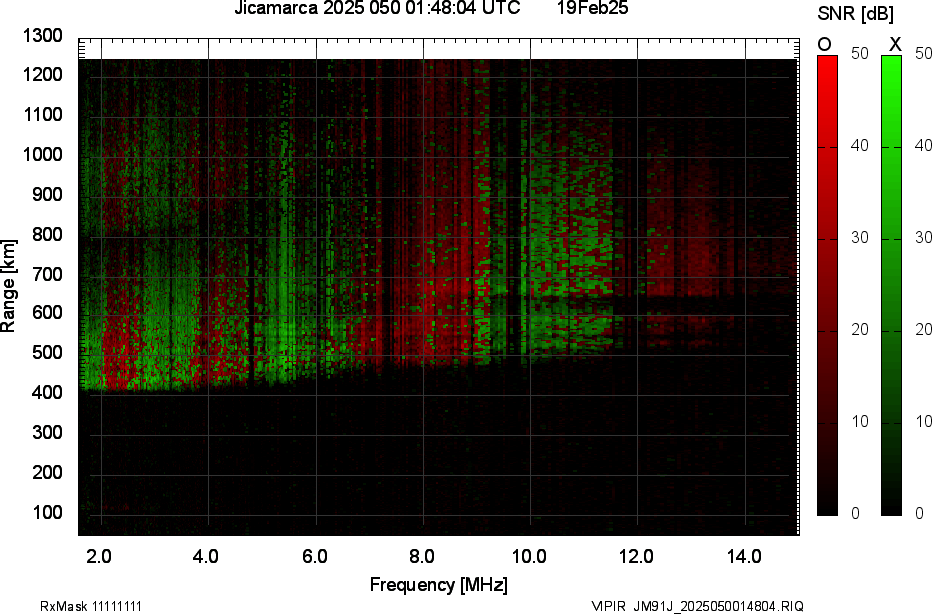
Task: Click the 500 km range tick label
Action: pos(46,352)
